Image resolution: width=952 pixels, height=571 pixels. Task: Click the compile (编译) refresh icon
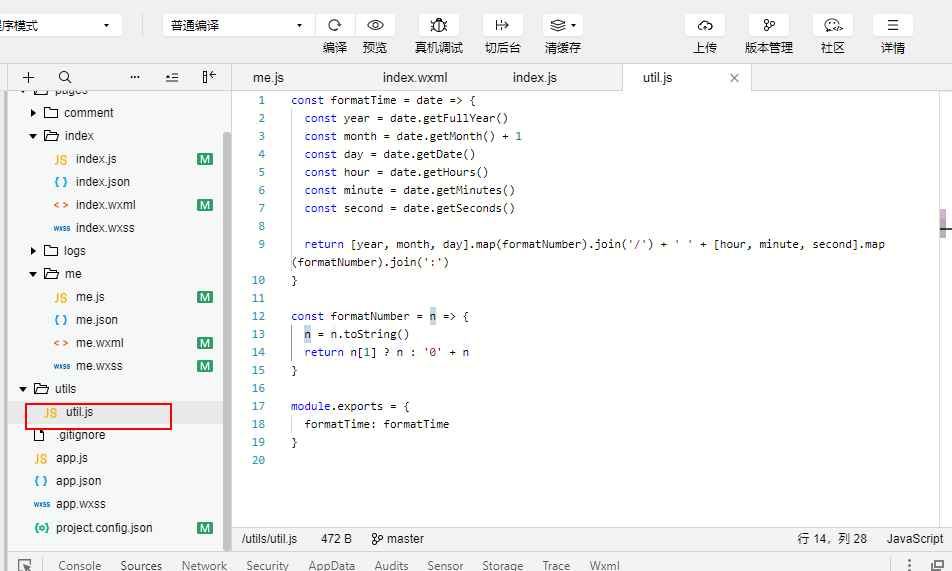pyautogui.click(x=335, y=26)
